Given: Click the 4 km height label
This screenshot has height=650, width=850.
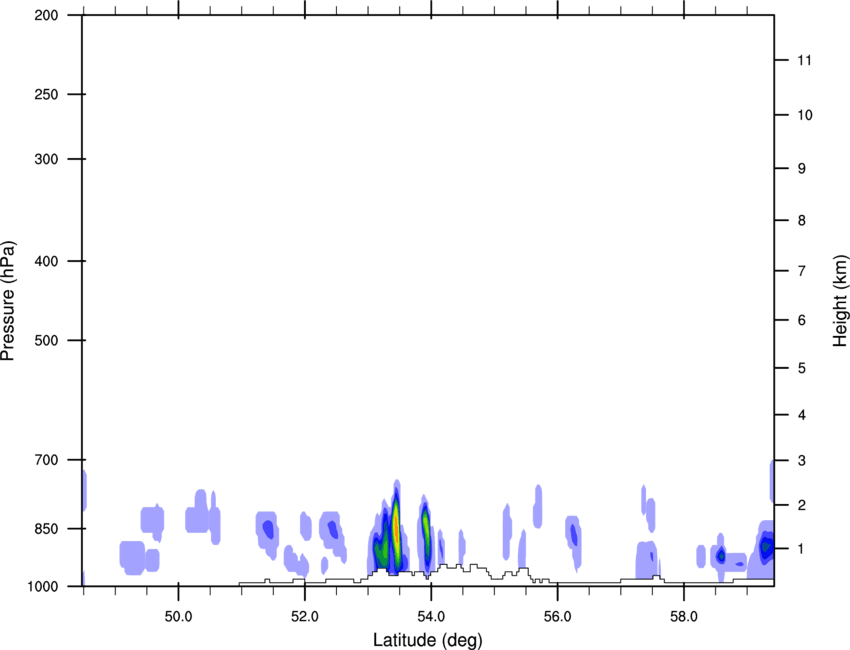Looking at the screenshot, I should tap(802, 415).
